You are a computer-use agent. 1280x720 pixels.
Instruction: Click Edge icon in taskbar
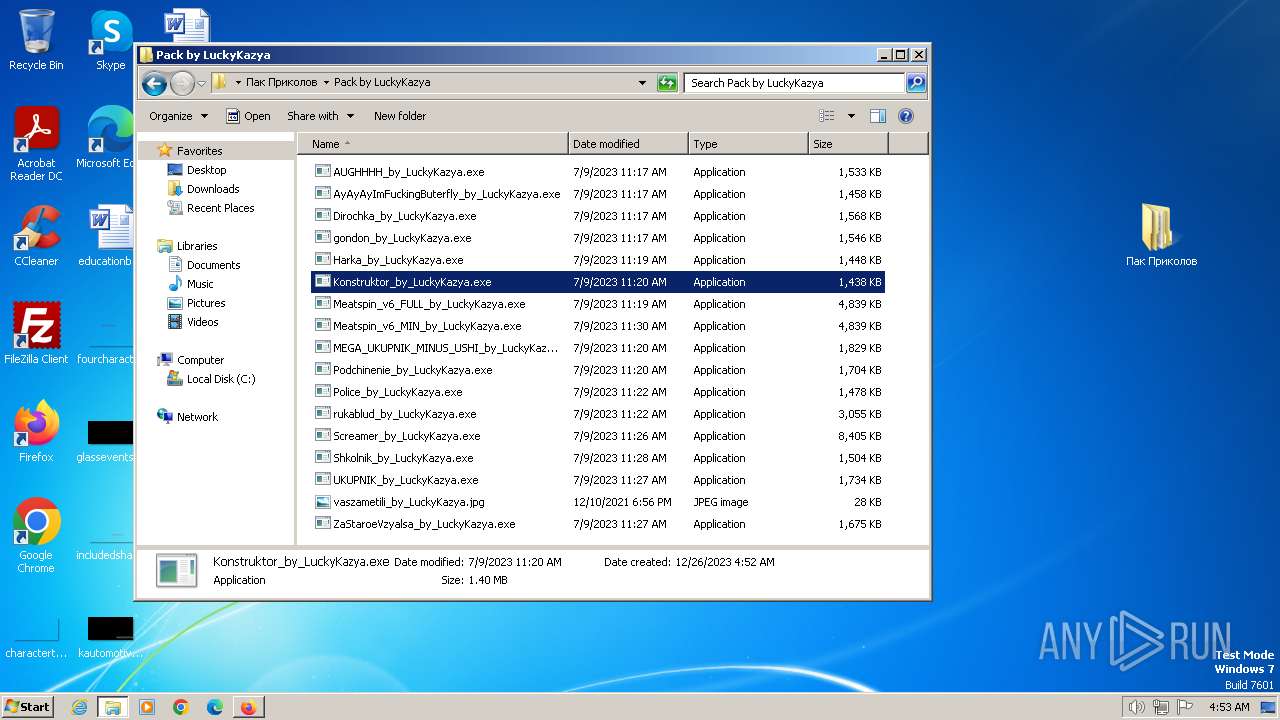(x=214, y=707)
